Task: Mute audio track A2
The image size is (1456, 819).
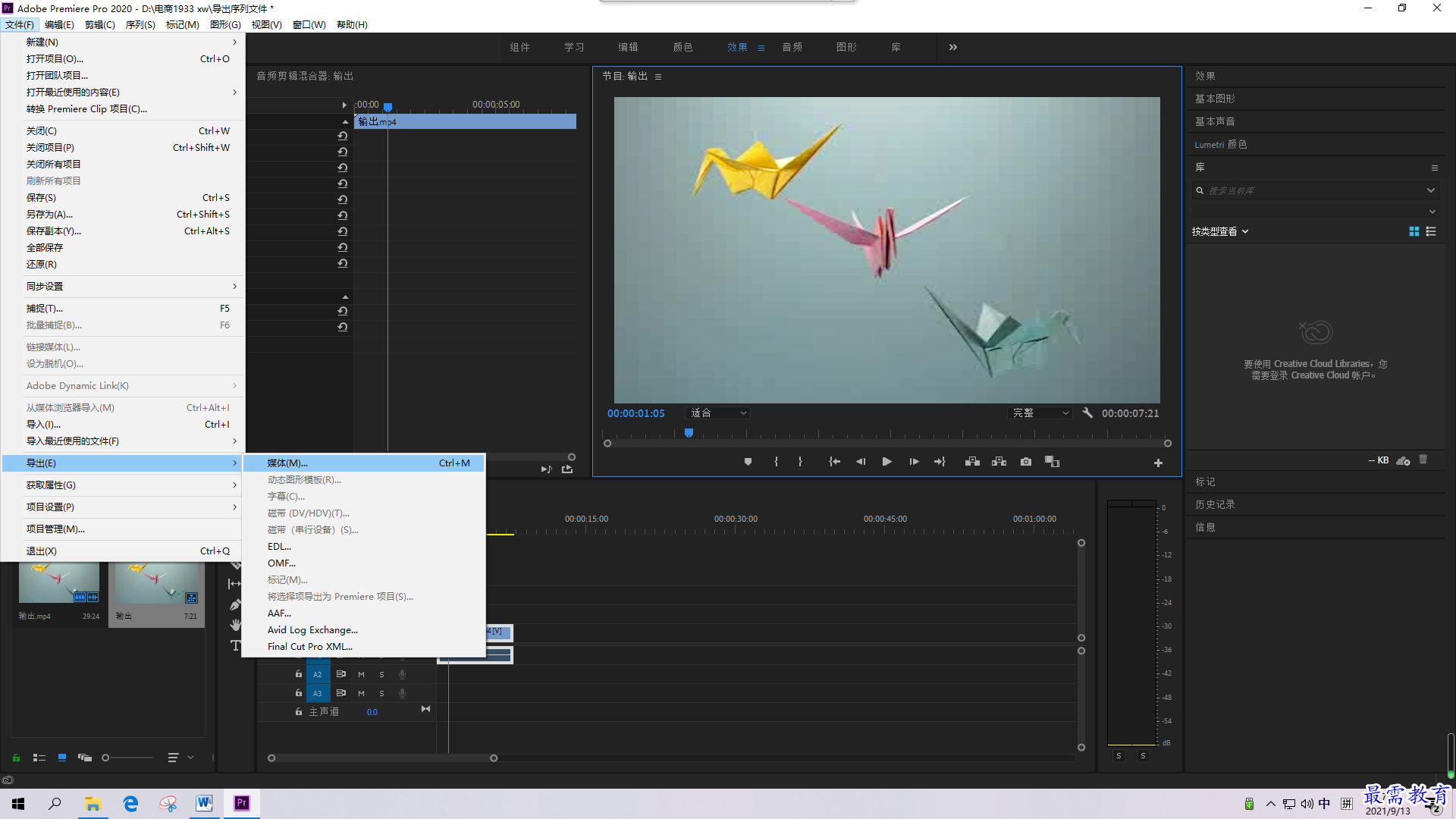Action: coord(361,674)
